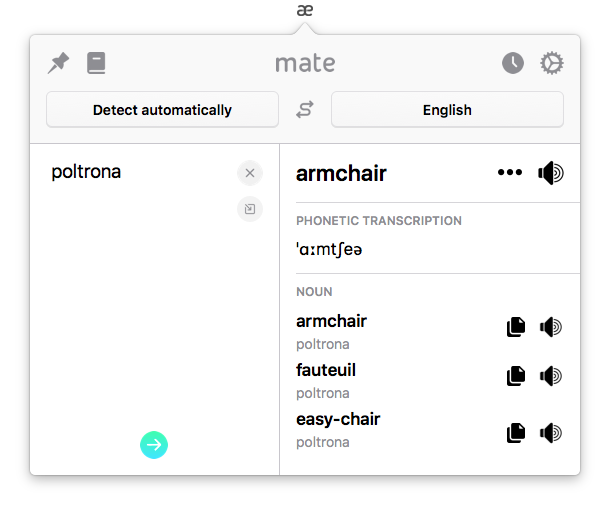The height and width of the screenshot is (509, 610).
Task: Open the phrasebook book icon
Action: coord(96,64)
